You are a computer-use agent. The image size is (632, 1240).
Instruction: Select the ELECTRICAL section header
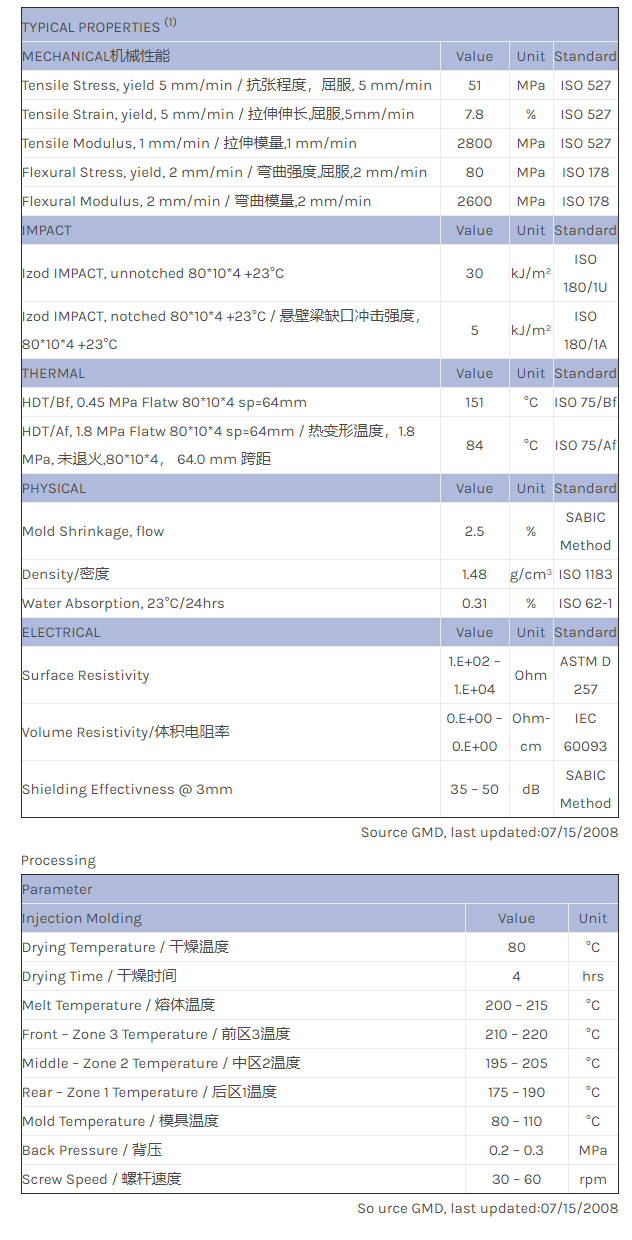(61, 632)
